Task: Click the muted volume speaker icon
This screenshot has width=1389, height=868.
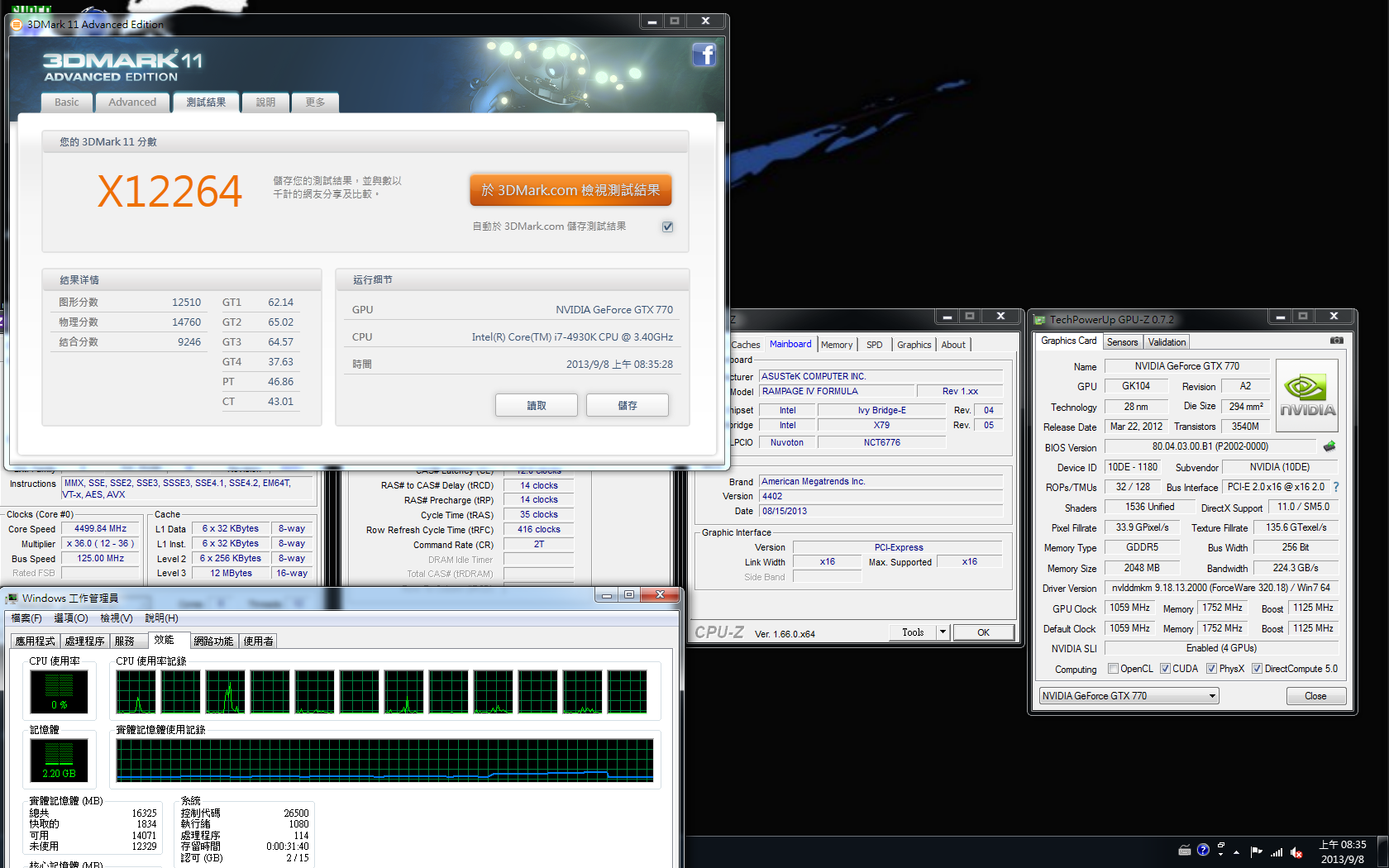Action: pyautogui.click(x=1296, y=851)
